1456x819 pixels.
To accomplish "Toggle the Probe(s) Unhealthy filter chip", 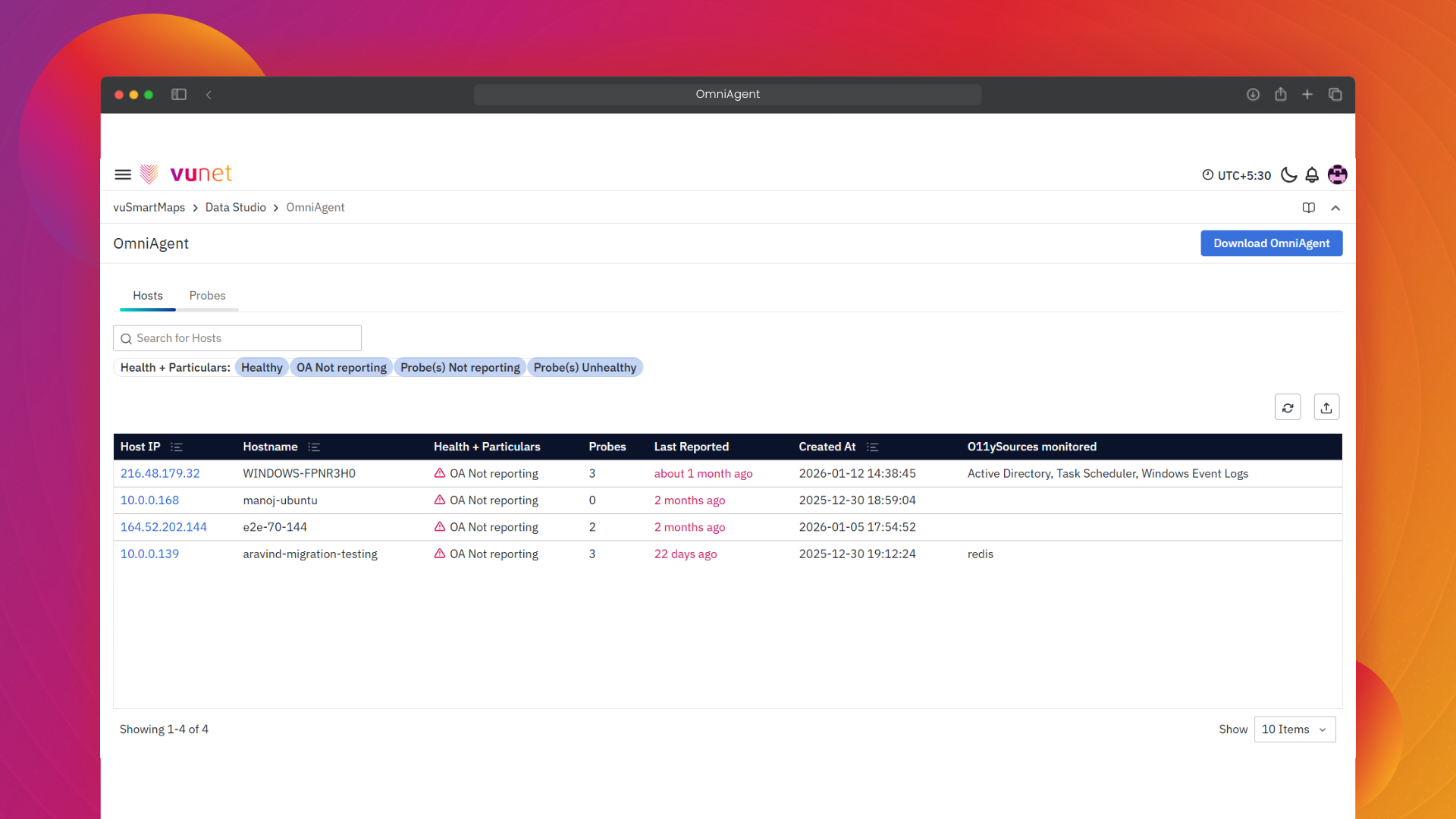I will (585, 368).
